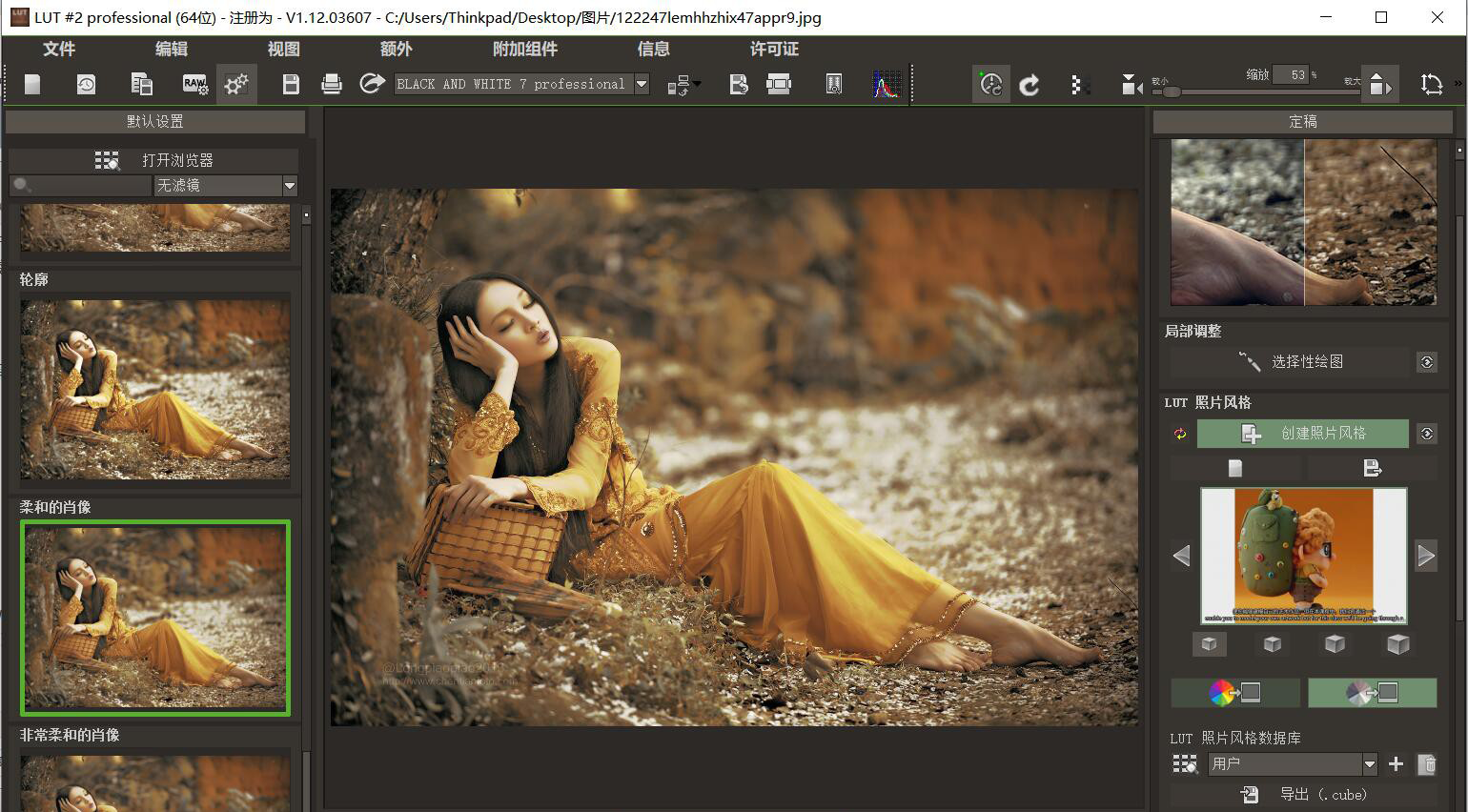Click the printer icon in toolbar
Screen dimensions: 1468x812
click(x=332, y=85)
